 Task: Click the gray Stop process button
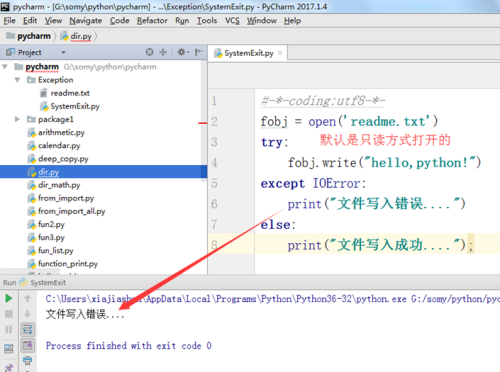click(x=9, y=314)
